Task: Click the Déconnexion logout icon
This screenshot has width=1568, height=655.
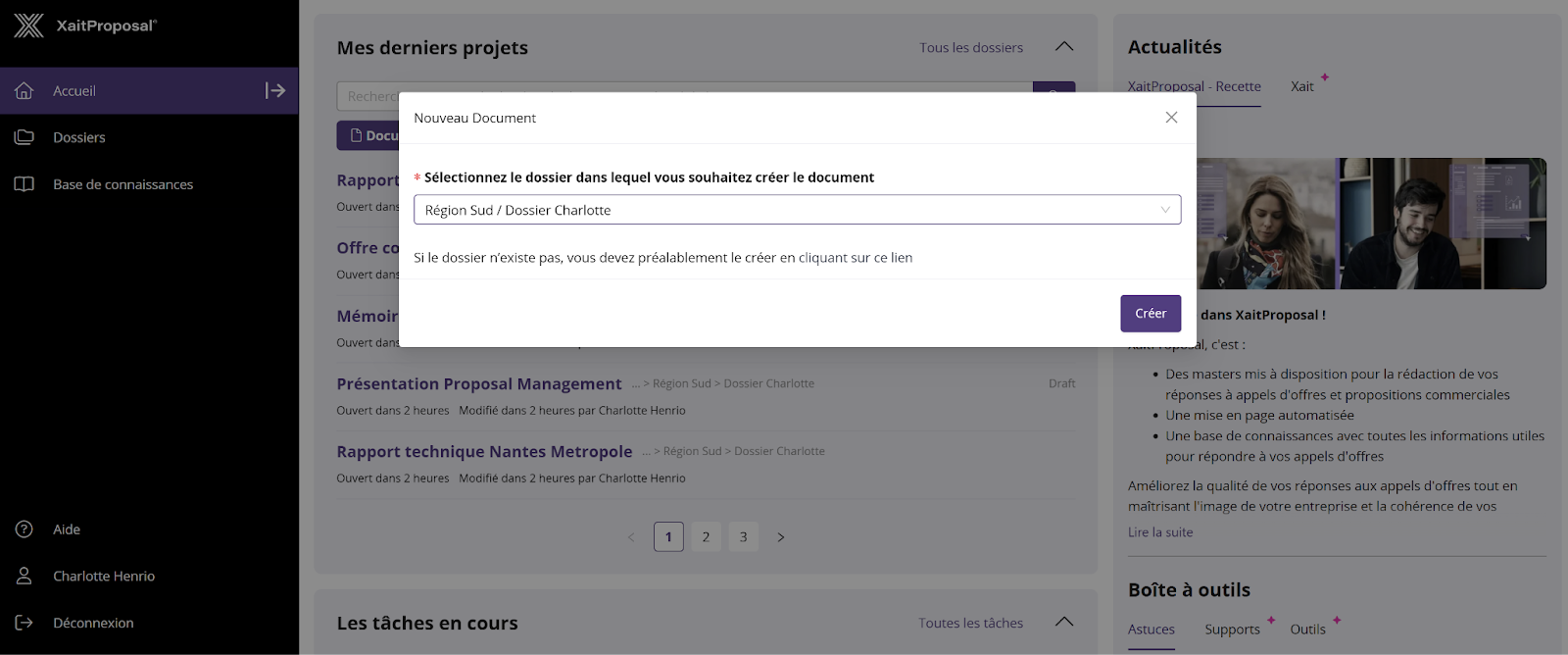Action: (x=24, y=623)
